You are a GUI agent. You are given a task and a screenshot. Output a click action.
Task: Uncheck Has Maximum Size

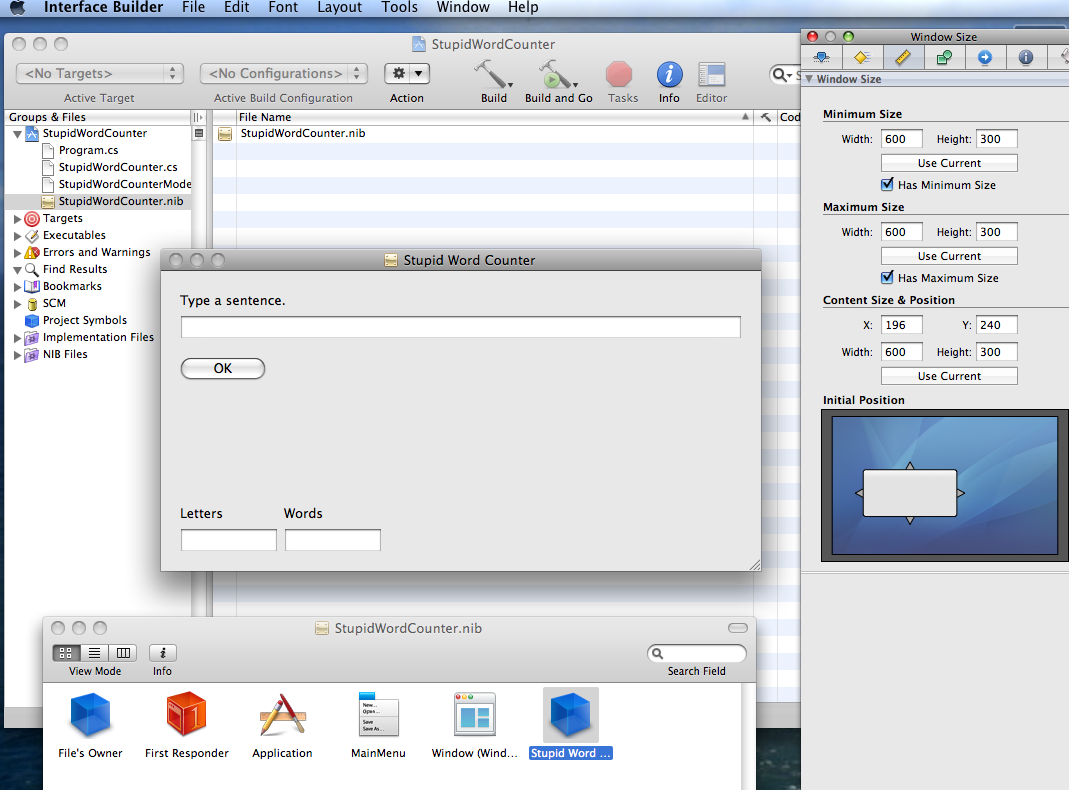click(x=887, y=277)
